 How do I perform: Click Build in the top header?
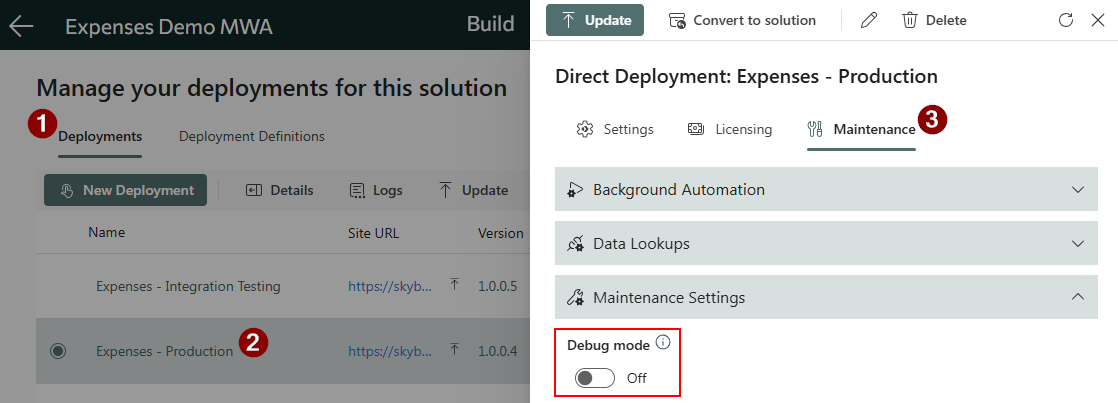[x=491, y=24]
